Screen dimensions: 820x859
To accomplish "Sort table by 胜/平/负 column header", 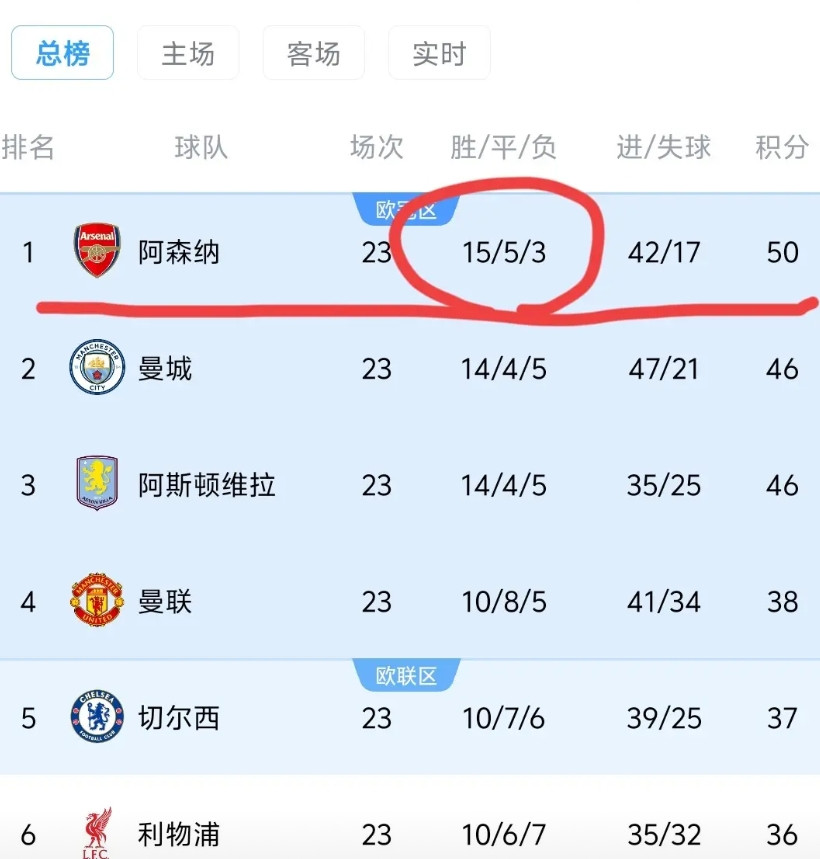I will 505,145.
